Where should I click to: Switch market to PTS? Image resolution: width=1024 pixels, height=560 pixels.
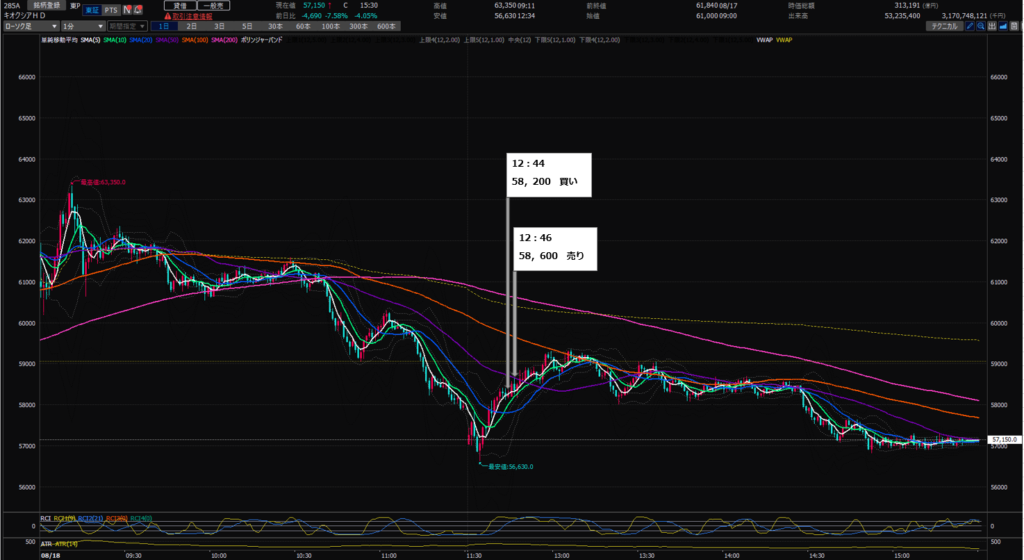point(111,10)
